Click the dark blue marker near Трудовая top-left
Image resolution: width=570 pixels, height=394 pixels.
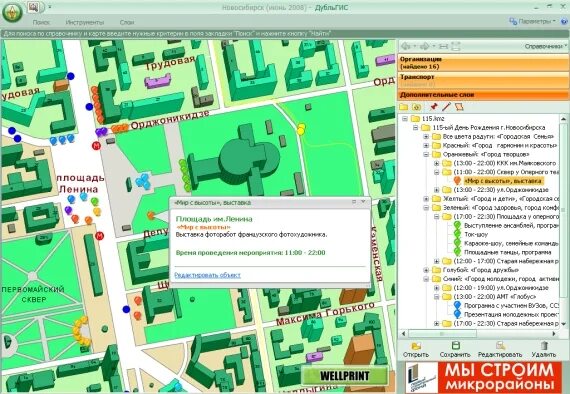coord(71,76)
